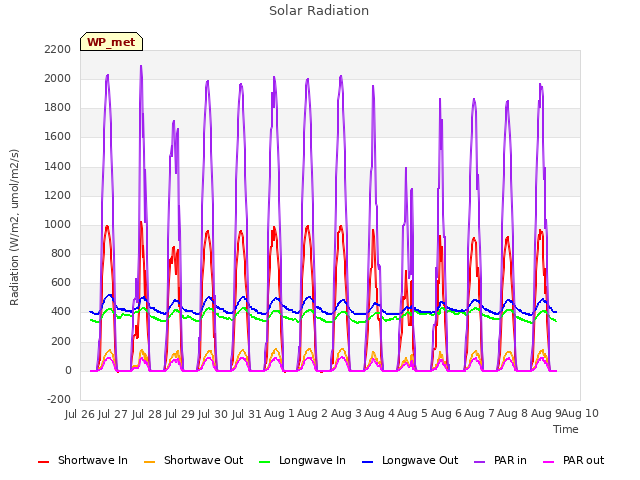Click the Aug 7 x-axis date label
The image size is (640, 480).
point(479,414)
